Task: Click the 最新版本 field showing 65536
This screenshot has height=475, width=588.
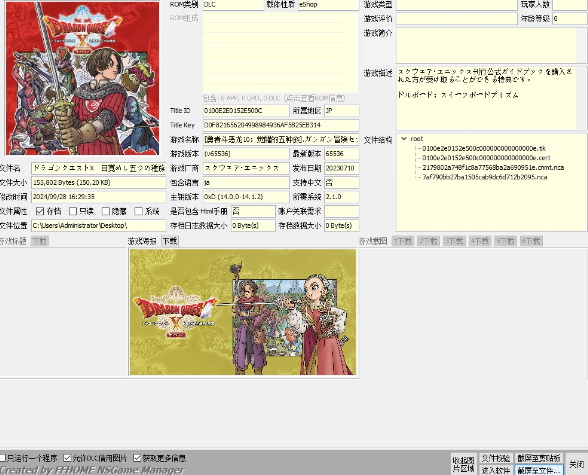Action: (x=341, y=154)
